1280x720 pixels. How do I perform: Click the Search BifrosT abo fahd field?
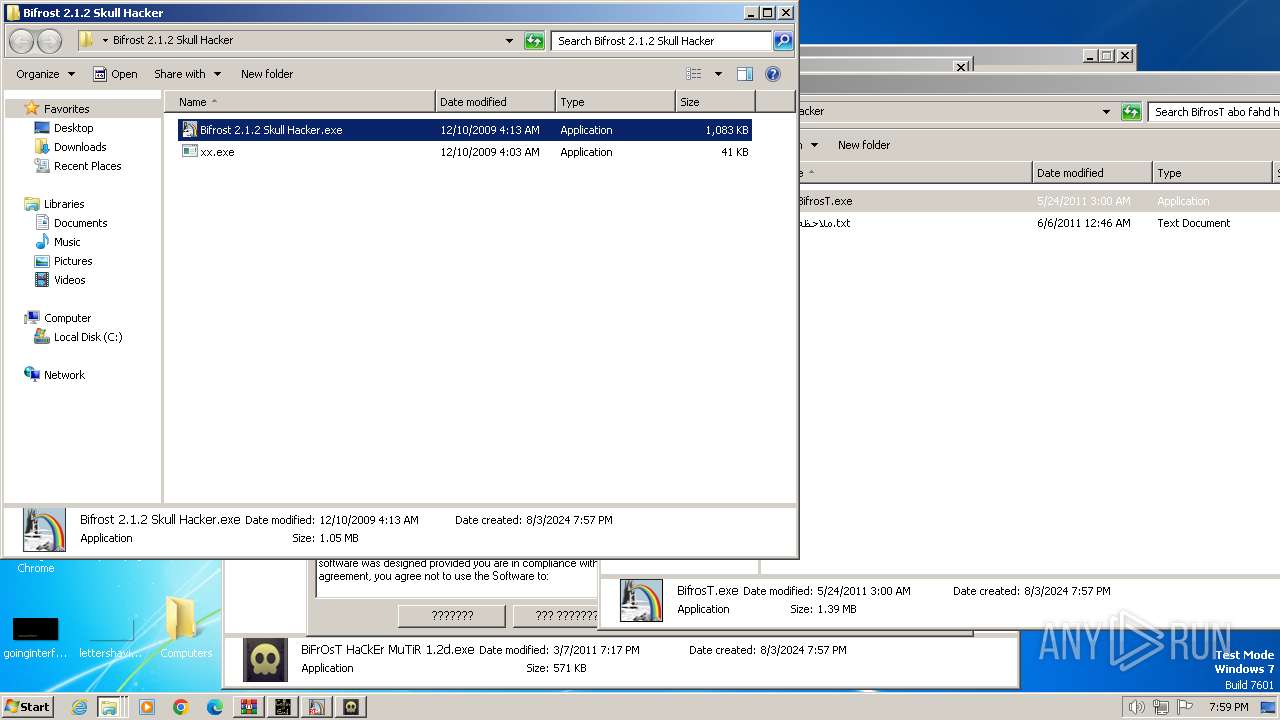click(1214, 112)
